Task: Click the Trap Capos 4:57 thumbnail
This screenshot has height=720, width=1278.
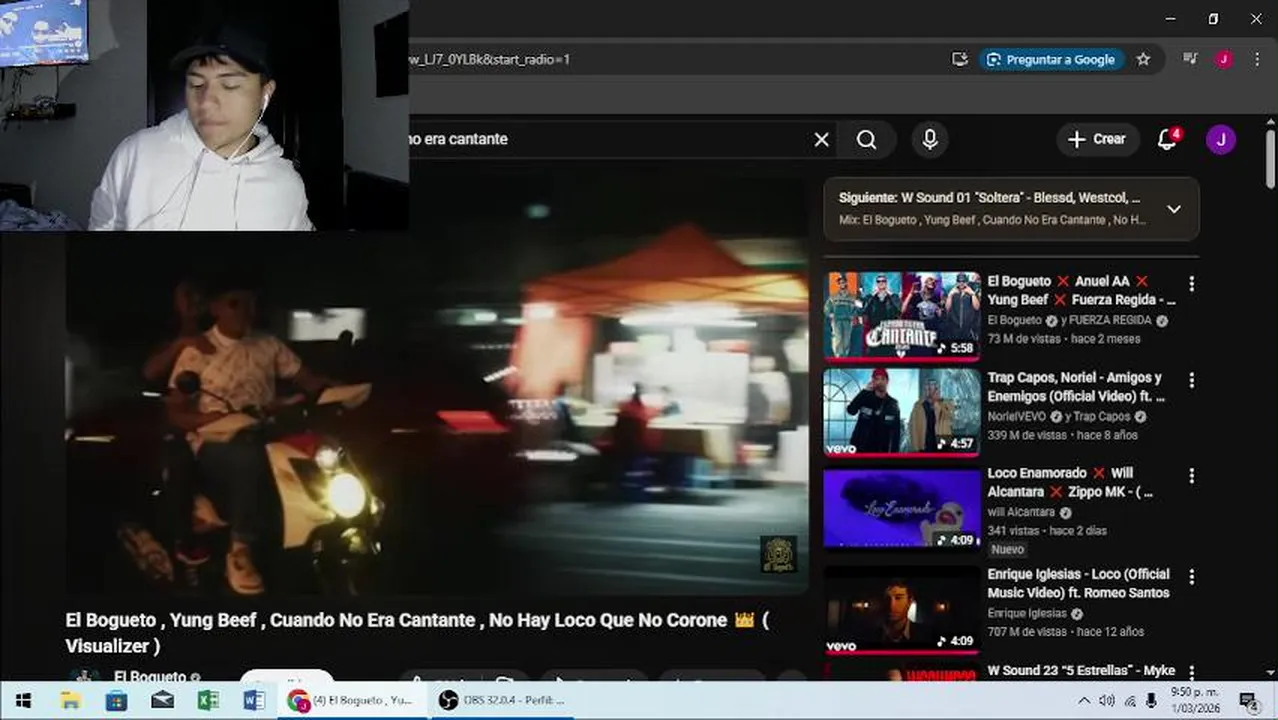Action: point(902,412)
